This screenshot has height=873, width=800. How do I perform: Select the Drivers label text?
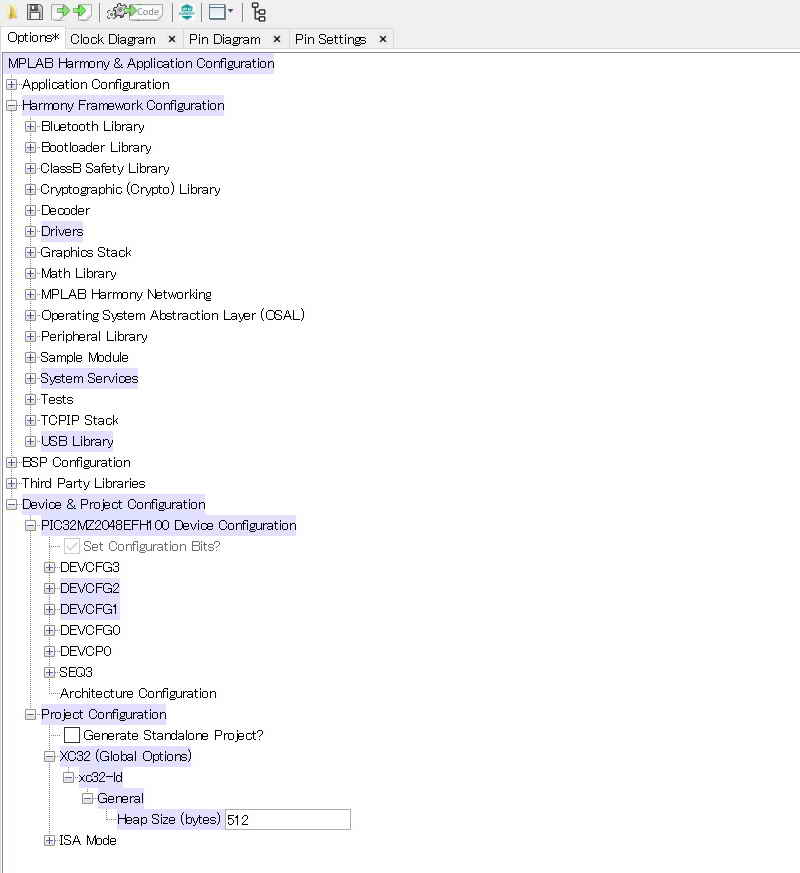point(62,232)
